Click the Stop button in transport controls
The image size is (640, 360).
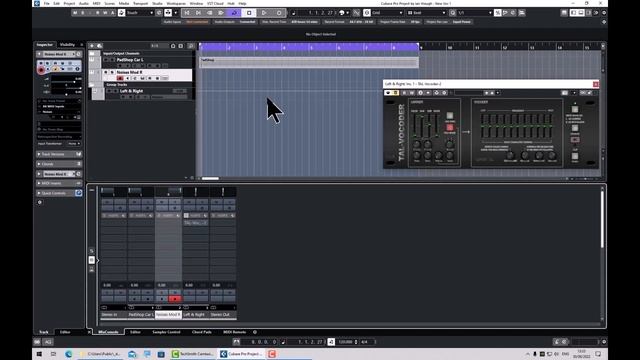tap(249, 13)
